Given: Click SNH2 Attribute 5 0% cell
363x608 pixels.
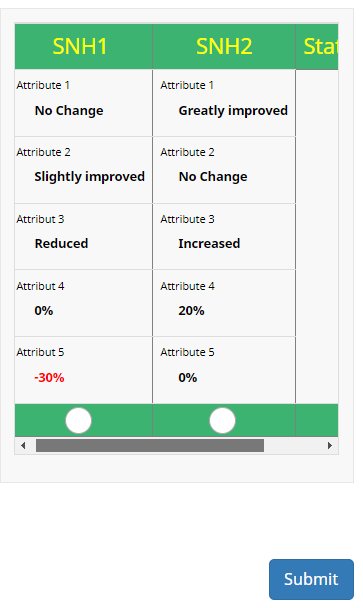Looking at the screenshot, I should tap(224, 370).
